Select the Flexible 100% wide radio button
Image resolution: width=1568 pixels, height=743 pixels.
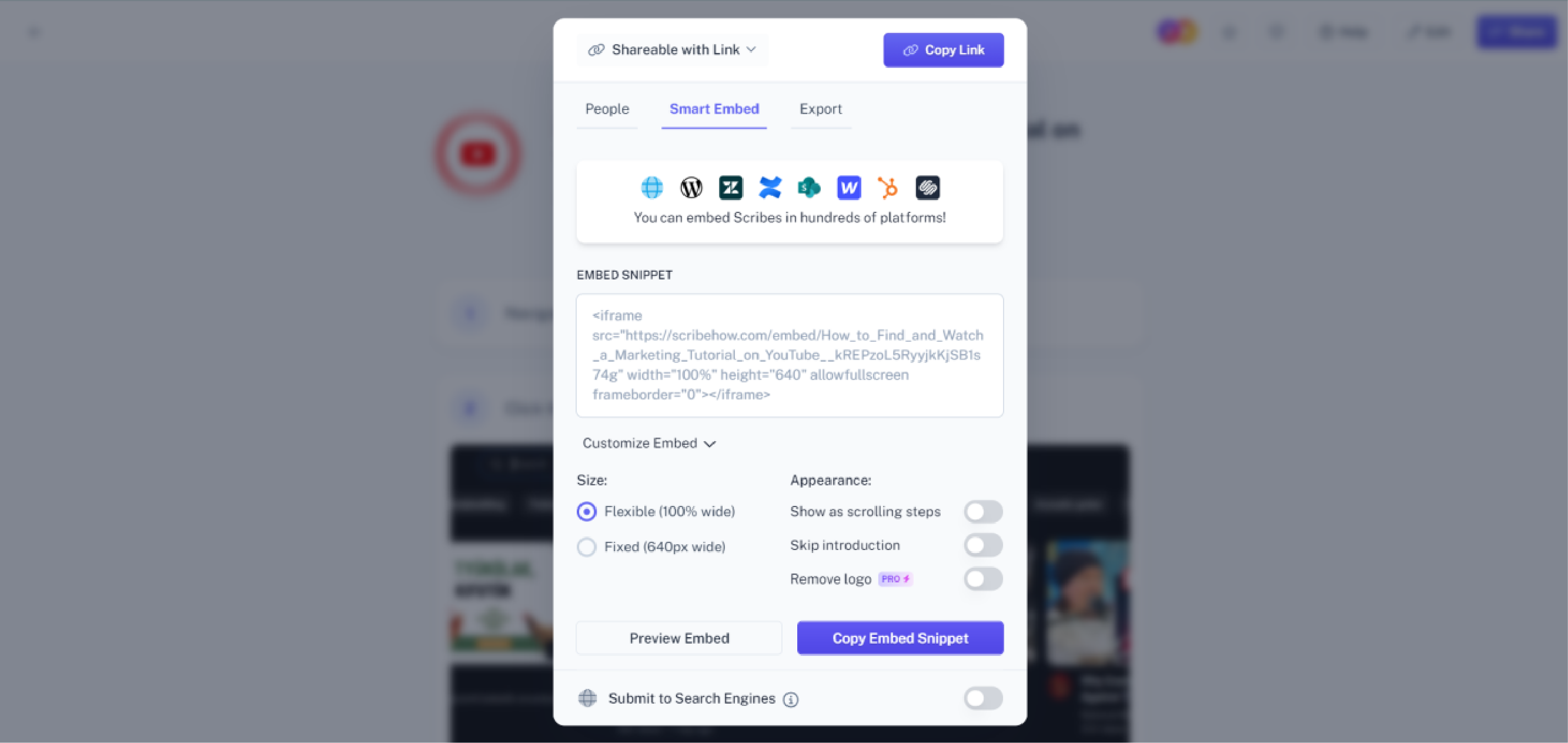[x=587, y=511]
